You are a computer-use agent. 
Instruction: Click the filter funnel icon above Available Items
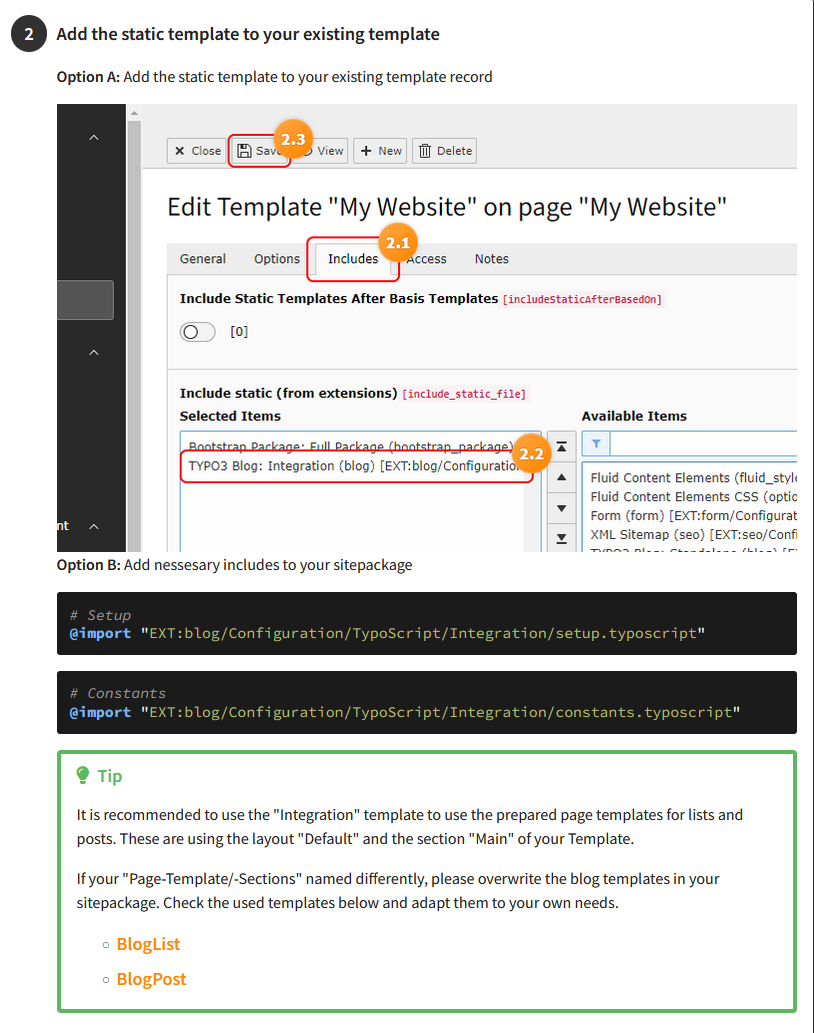tap(596, 444)
